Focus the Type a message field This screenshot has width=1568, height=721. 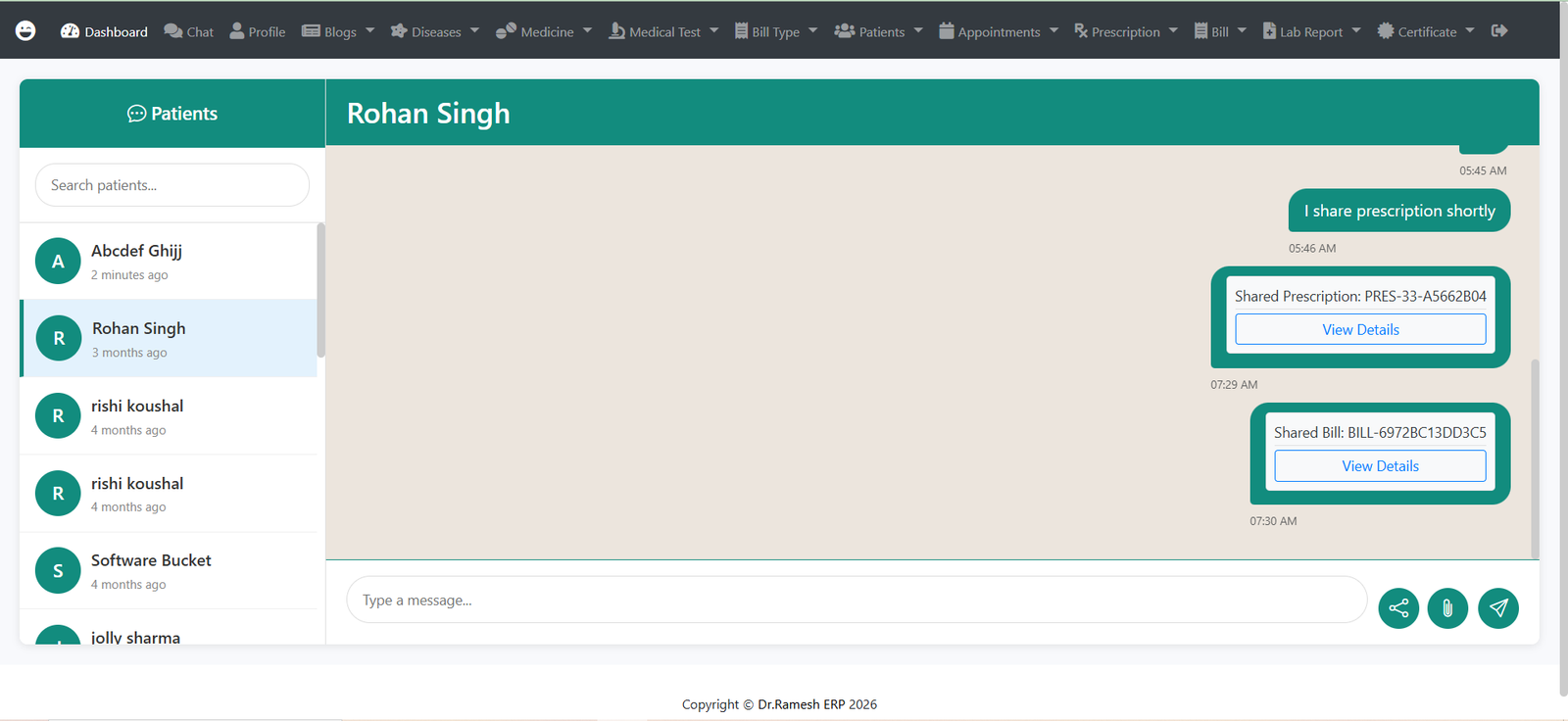click(857, 600)
